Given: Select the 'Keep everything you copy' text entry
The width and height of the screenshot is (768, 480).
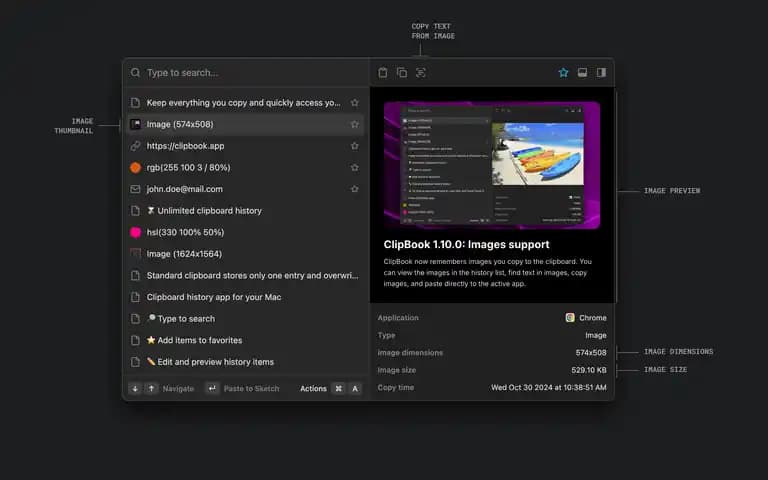Looking at the screenshot, I should tap(245, 102).
